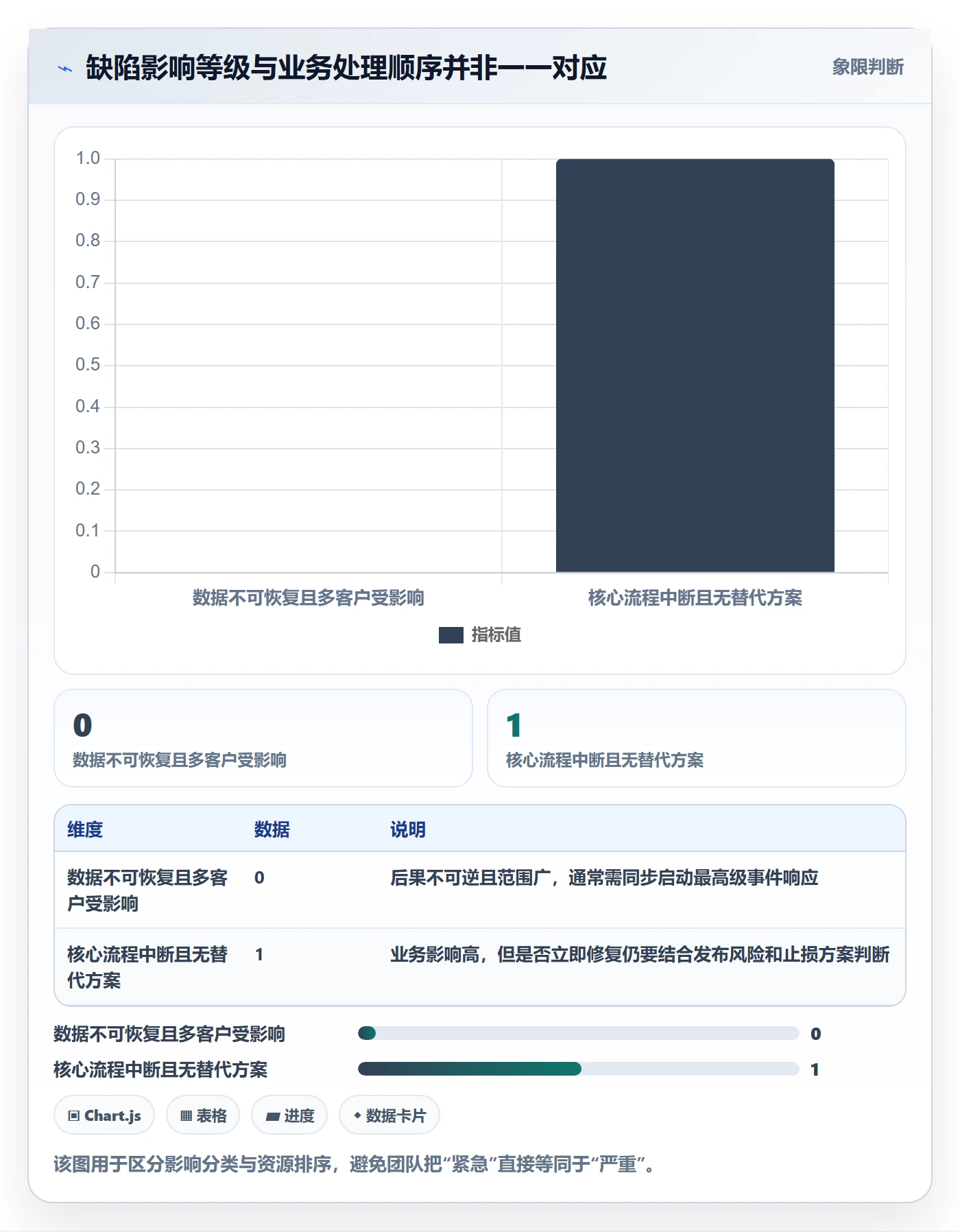Screen dimensions: 960x1232
Task: Click the 数据 column header
Action: click(272, 829)
